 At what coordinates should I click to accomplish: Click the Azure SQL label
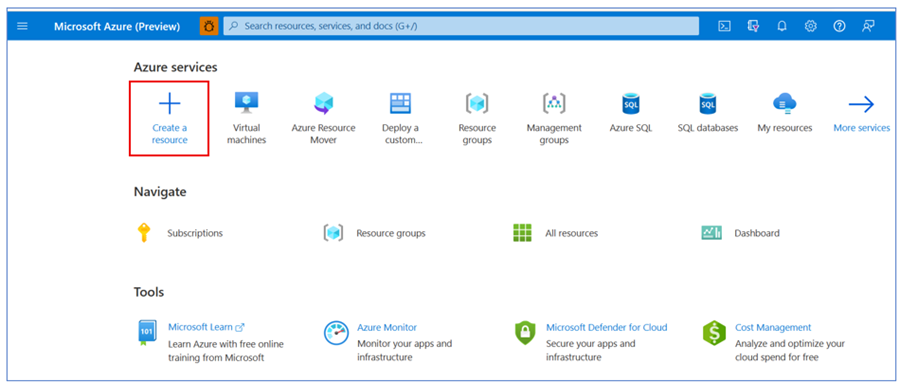tap(631, 128)
